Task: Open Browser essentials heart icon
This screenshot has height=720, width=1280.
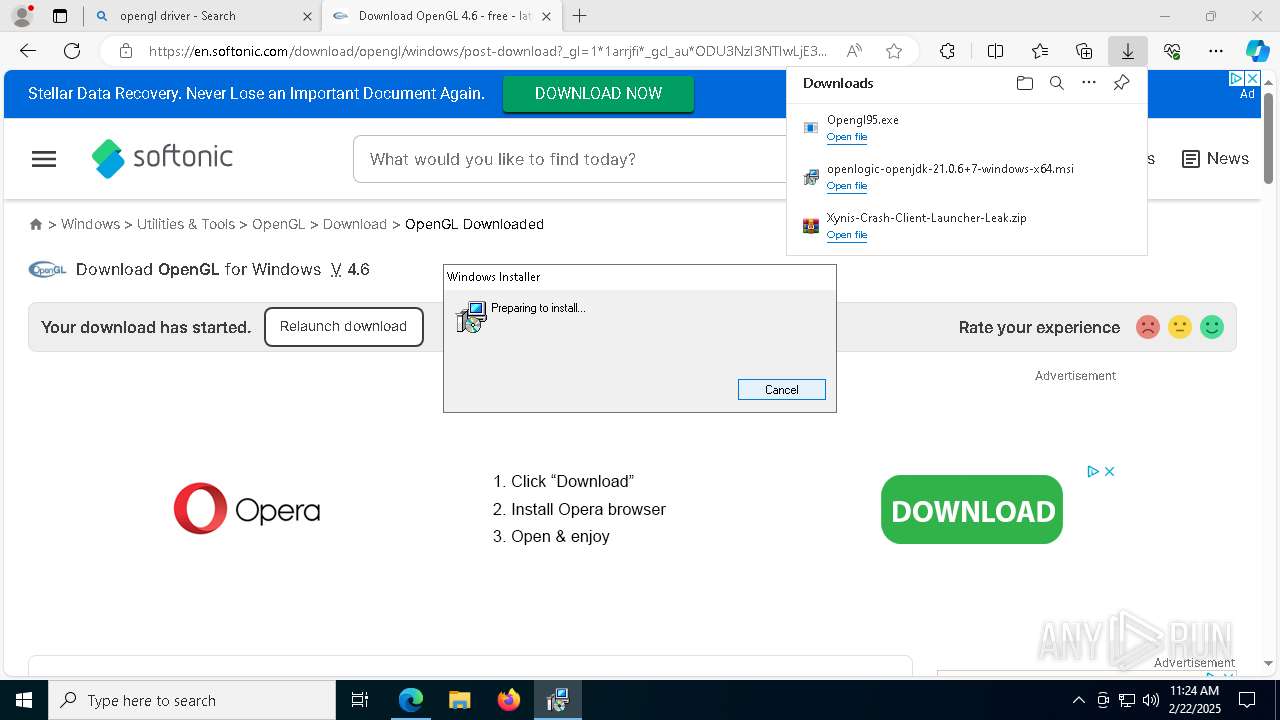Action: click(1172, 51)
